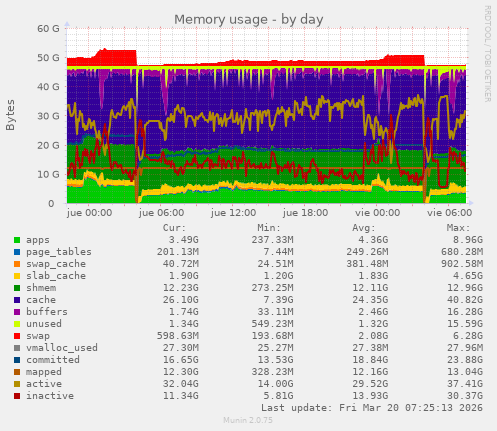Screen dimensions: 497x431
Task: Select the 'vmalloc_used' legend label
Action: (x=62, y=348)
